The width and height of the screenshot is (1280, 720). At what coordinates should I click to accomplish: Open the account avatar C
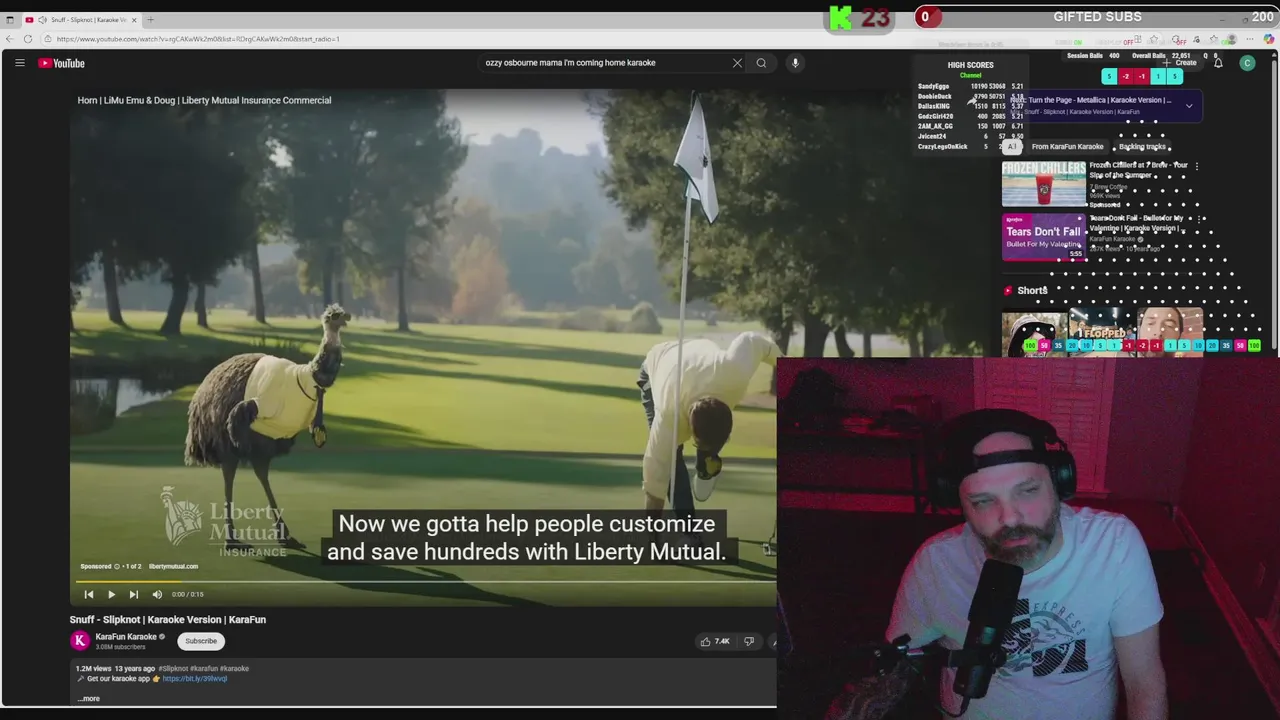[1247, 63]
